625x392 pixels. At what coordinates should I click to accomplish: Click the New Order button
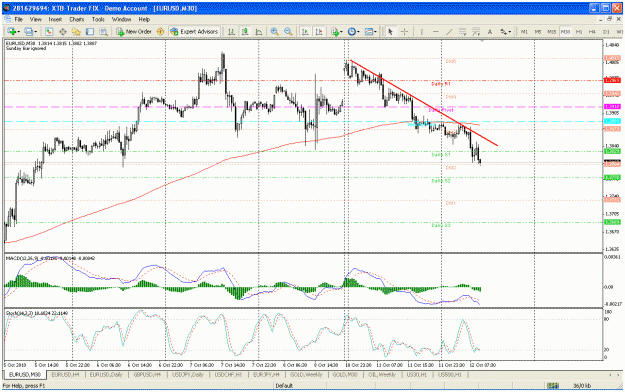134,32
